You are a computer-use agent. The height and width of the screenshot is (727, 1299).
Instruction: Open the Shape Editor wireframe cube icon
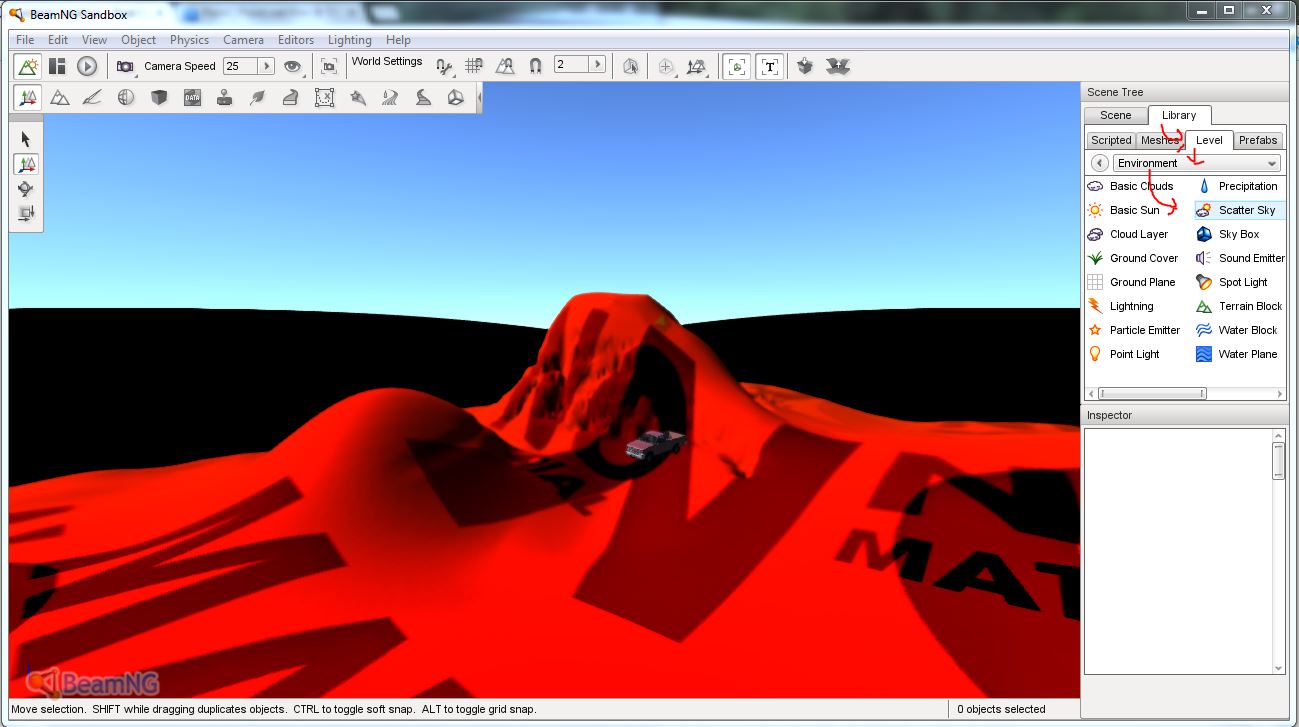coord(456,97)
